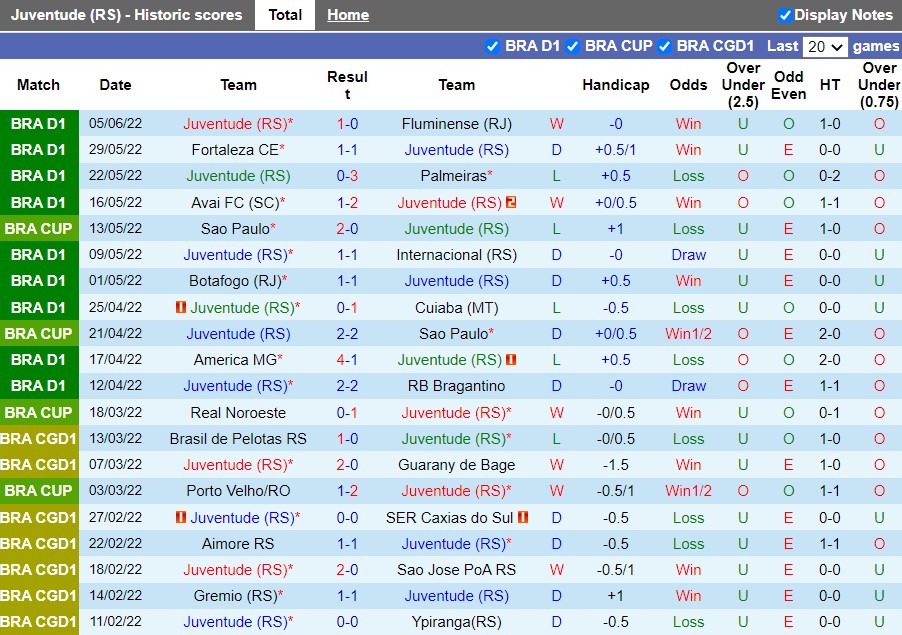902x635 pixels.
Task: Click HT score 0-2 in Palmeiras row
Action: pos(830,176)
